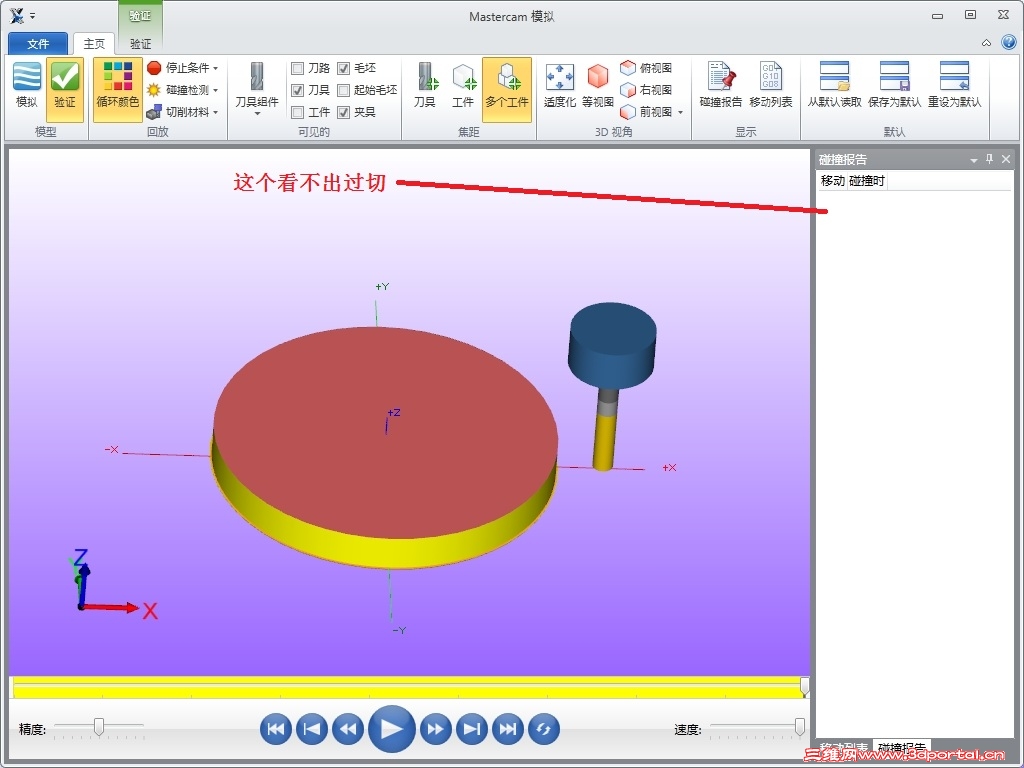Collapse the ribbon with chevron
This screenshot has height=768, width=1024.
[986, 43]
